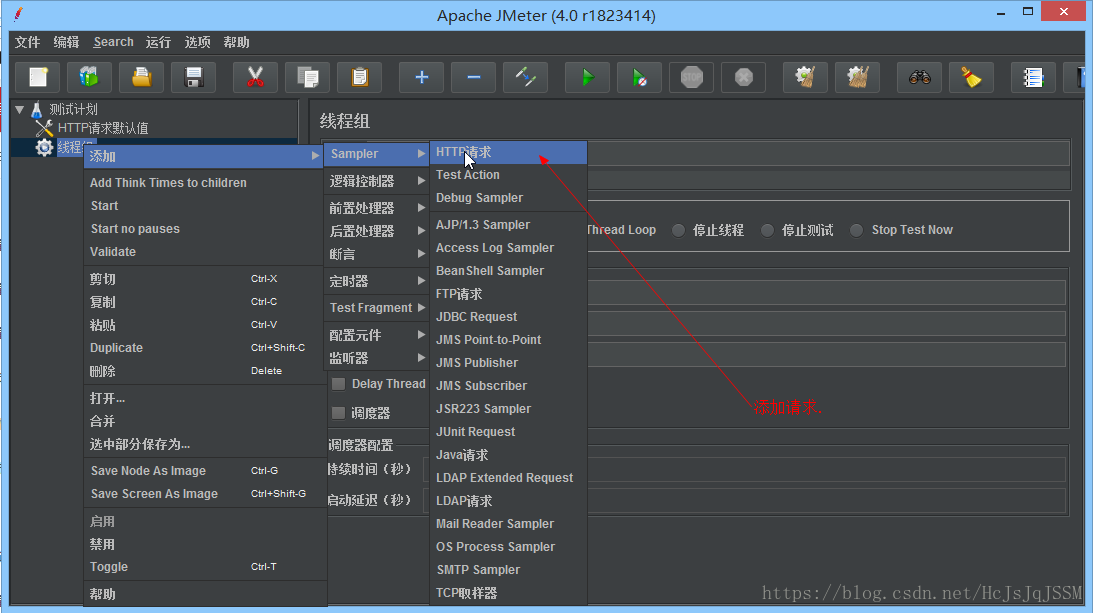
Task: Select Save Node As Image
Action: click(205, 471)
